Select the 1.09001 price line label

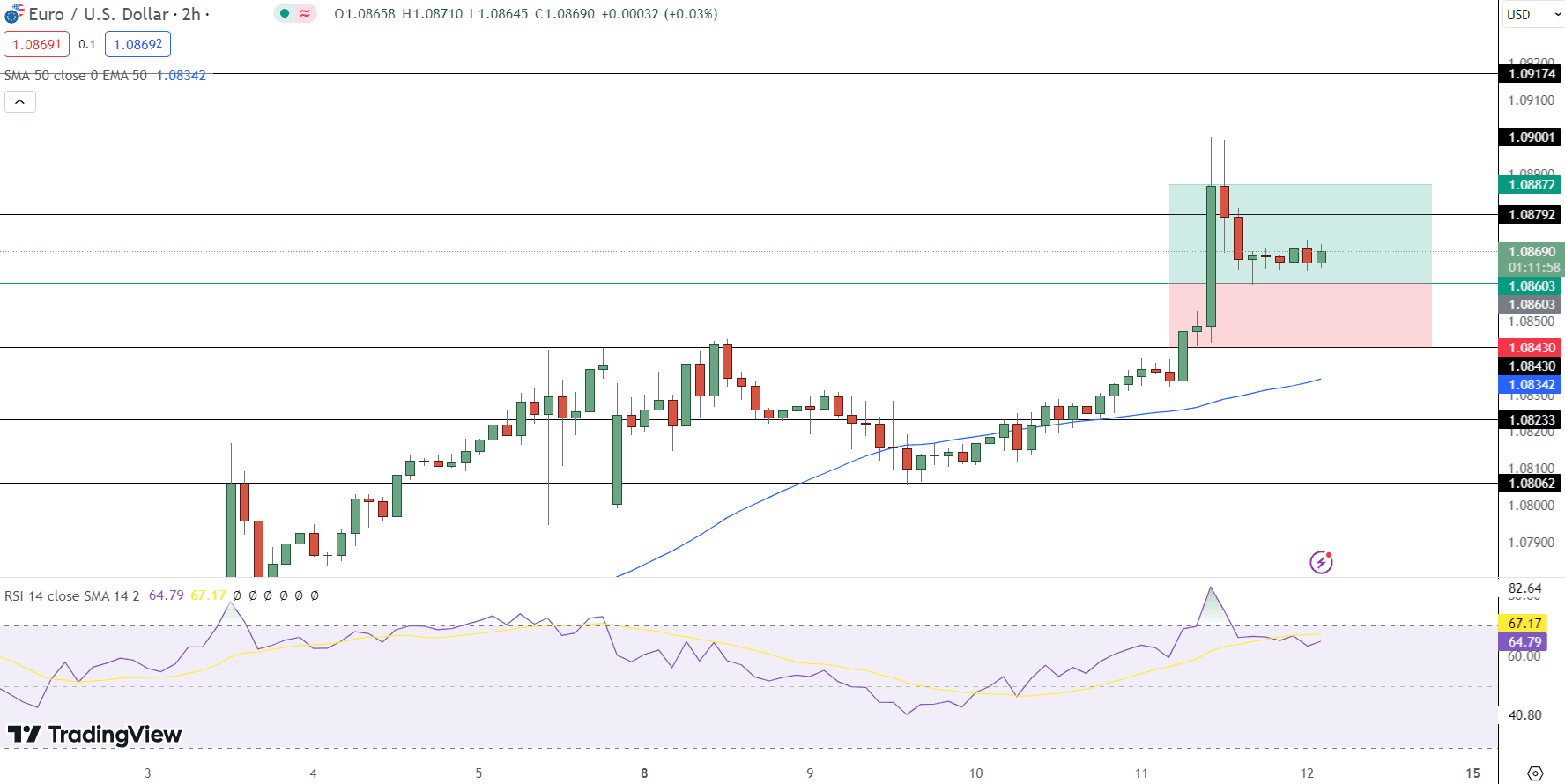(1531, 137)
